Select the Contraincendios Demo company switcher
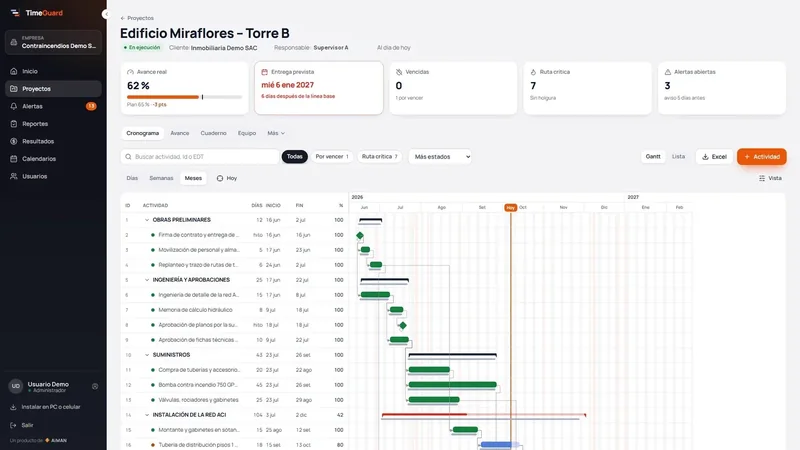 tap(53, 42)
